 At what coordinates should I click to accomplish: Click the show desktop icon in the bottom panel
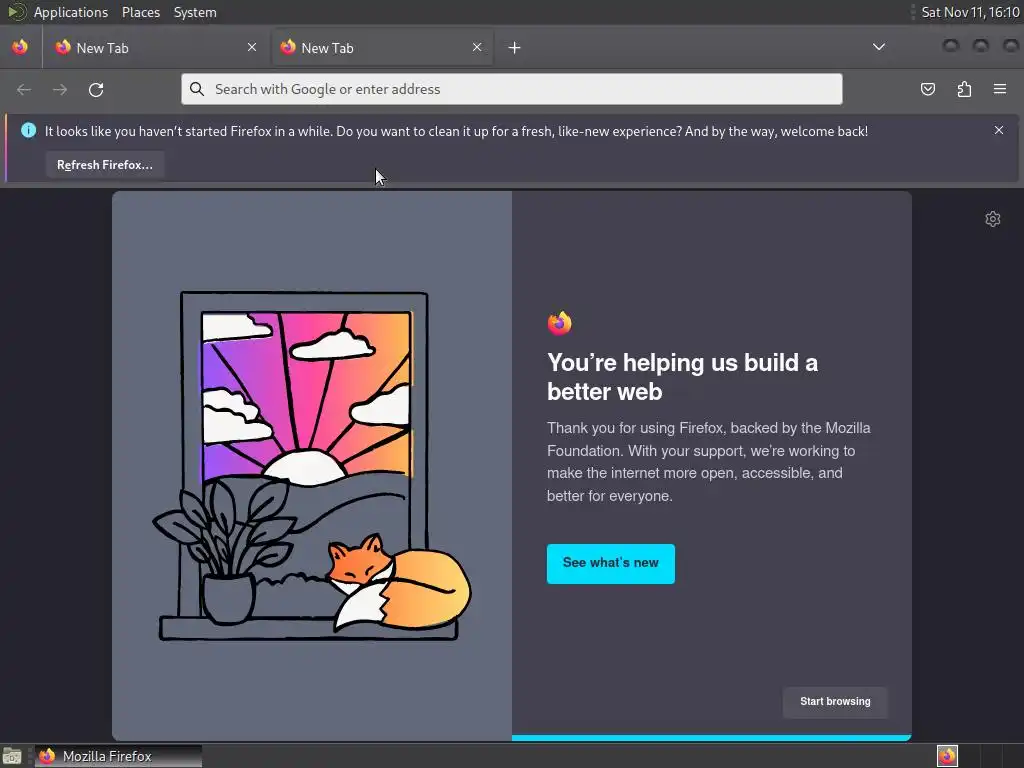pyautogui.click(x=12, y=756)
